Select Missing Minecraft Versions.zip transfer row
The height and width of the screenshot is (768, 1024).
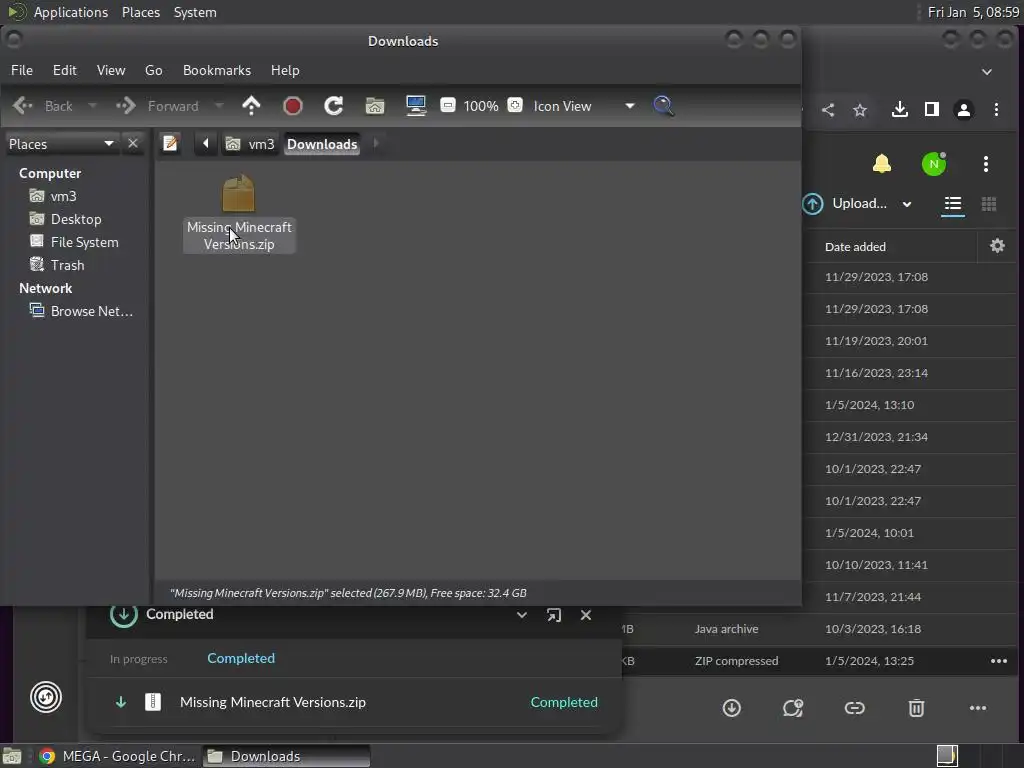click(x=355, y=702)
